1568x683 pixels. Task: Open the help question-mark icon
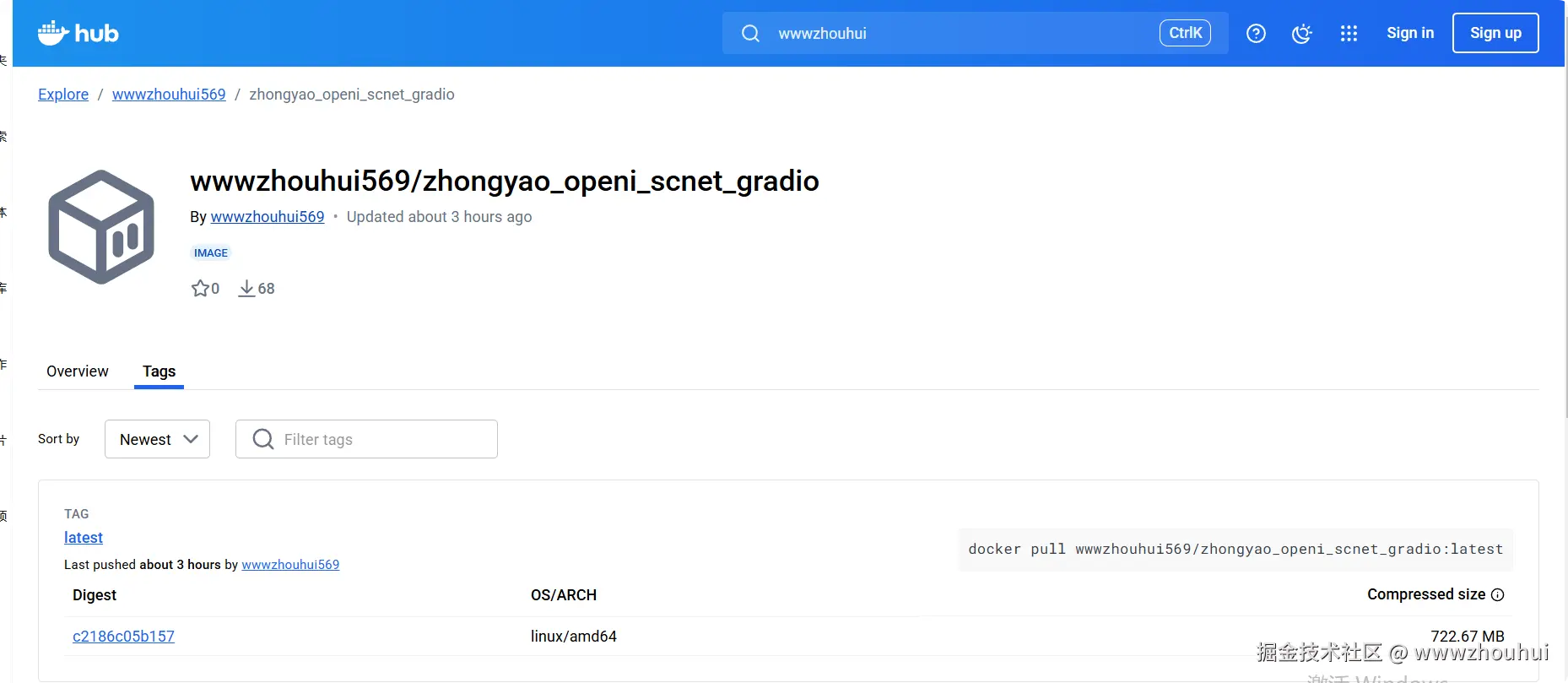(1256, 33)
